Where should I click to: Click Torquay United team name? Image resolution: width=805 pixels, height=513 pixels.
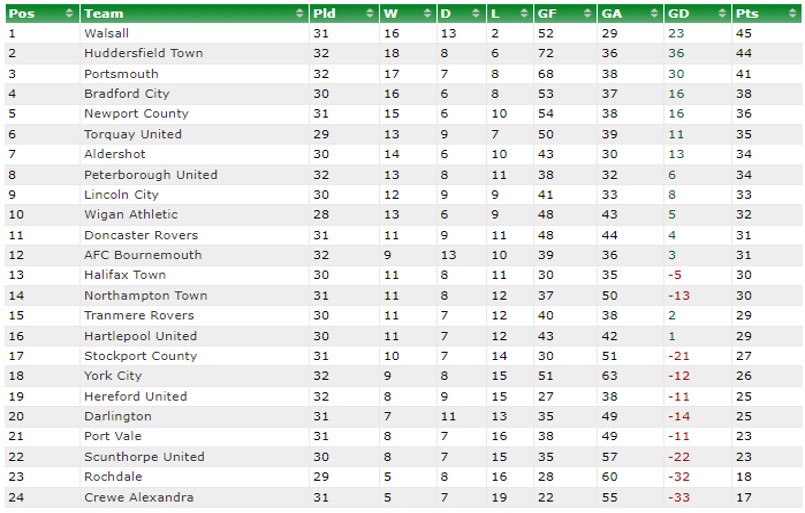coord(133,134)
